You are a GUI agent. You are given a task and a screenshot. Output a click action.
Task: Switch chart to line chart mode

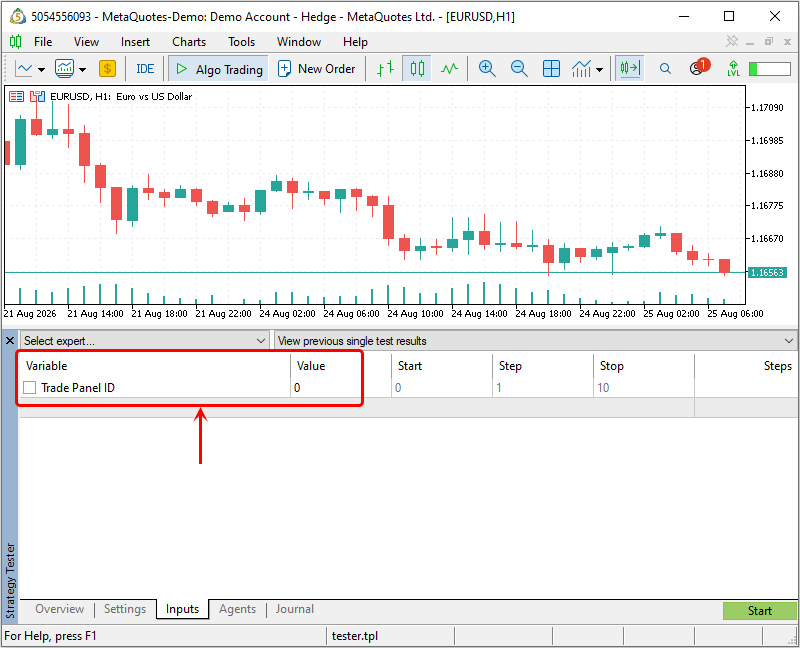click(449, 68)
